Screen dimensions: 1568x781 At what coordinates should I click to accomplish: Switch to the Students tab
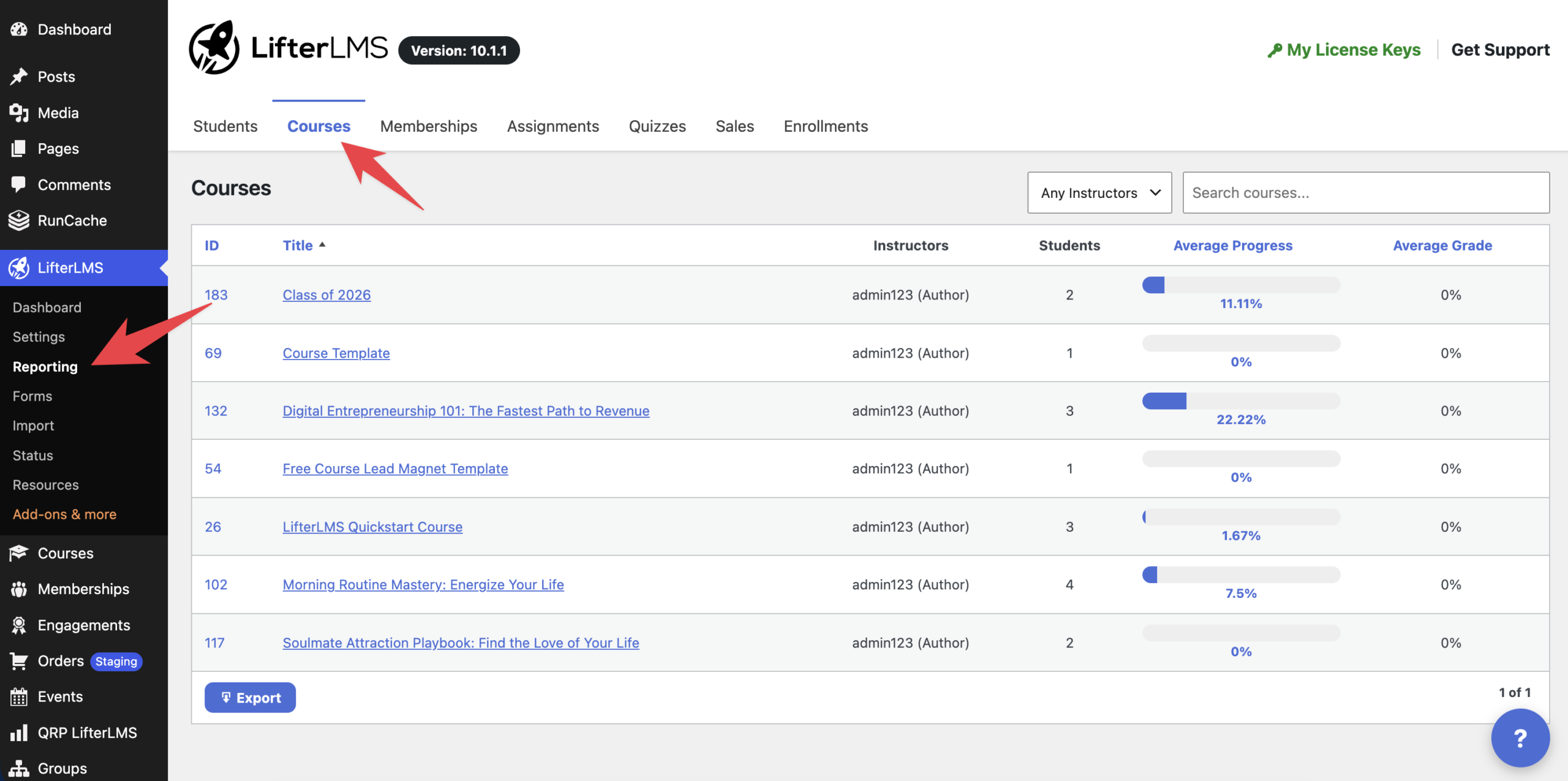pos(225,126)
